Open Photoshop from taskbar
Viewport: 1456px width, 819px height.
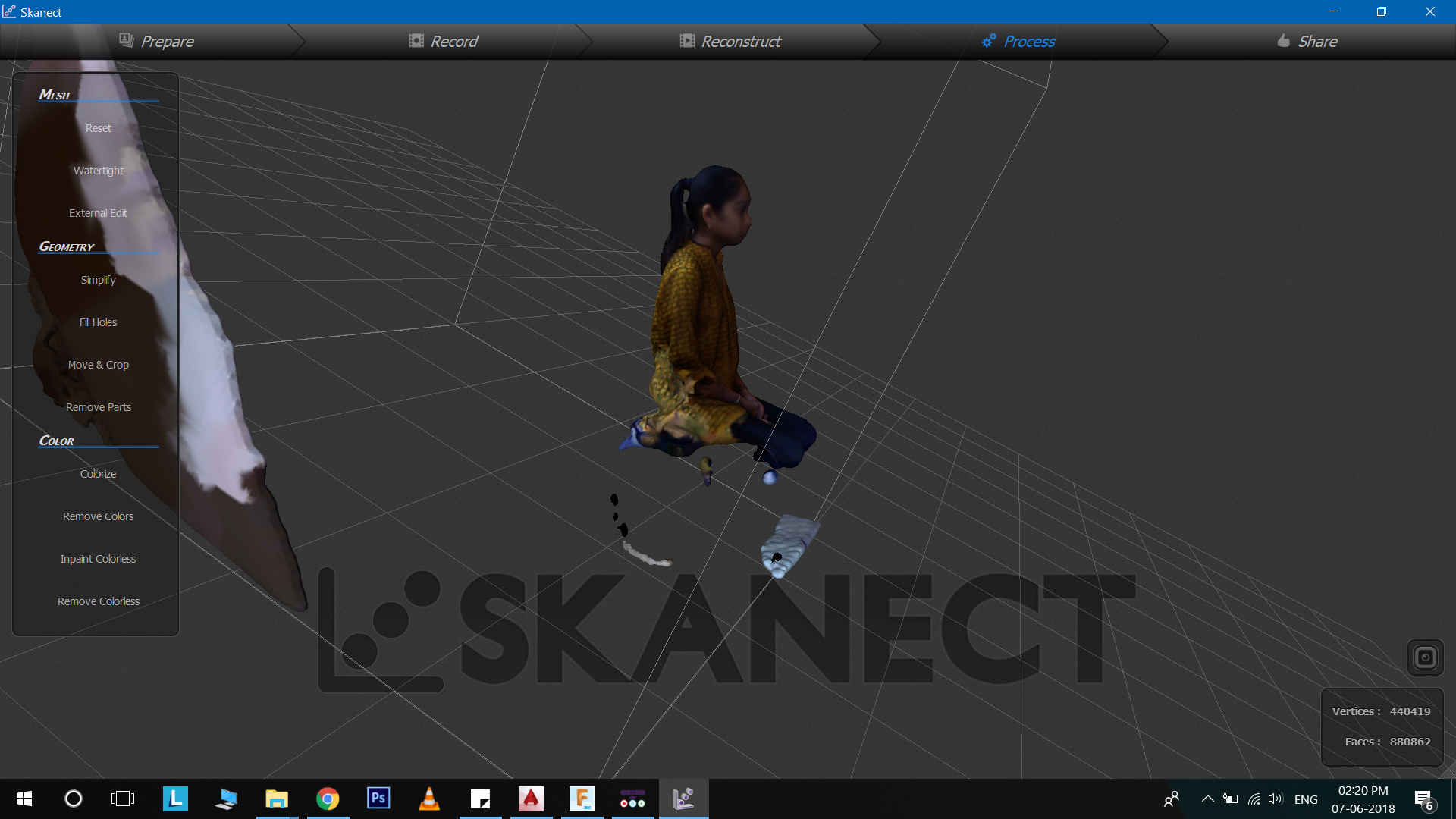[x=378, y=799]
